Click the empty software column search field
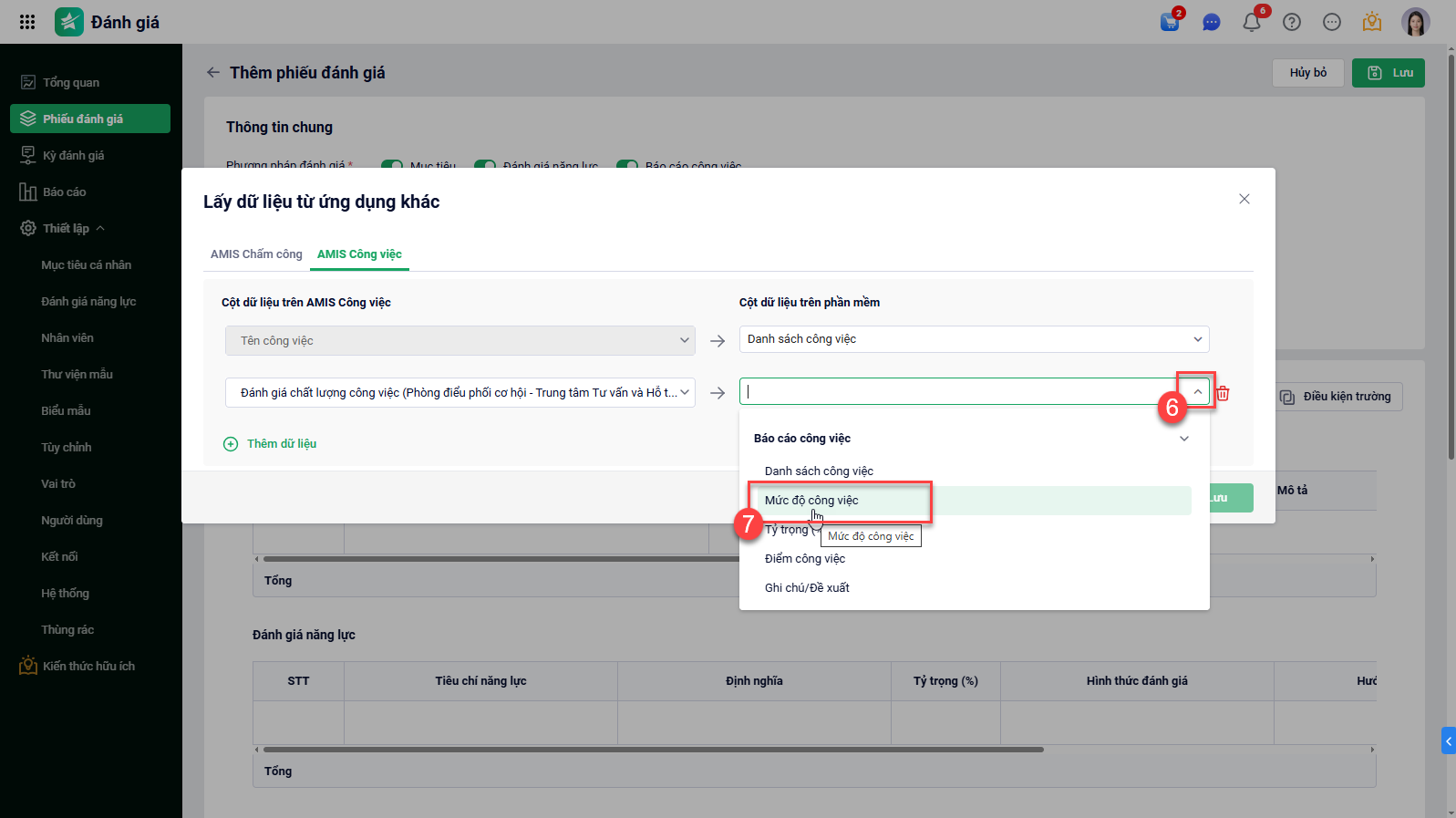1456x818 pixels. (957, 392)
